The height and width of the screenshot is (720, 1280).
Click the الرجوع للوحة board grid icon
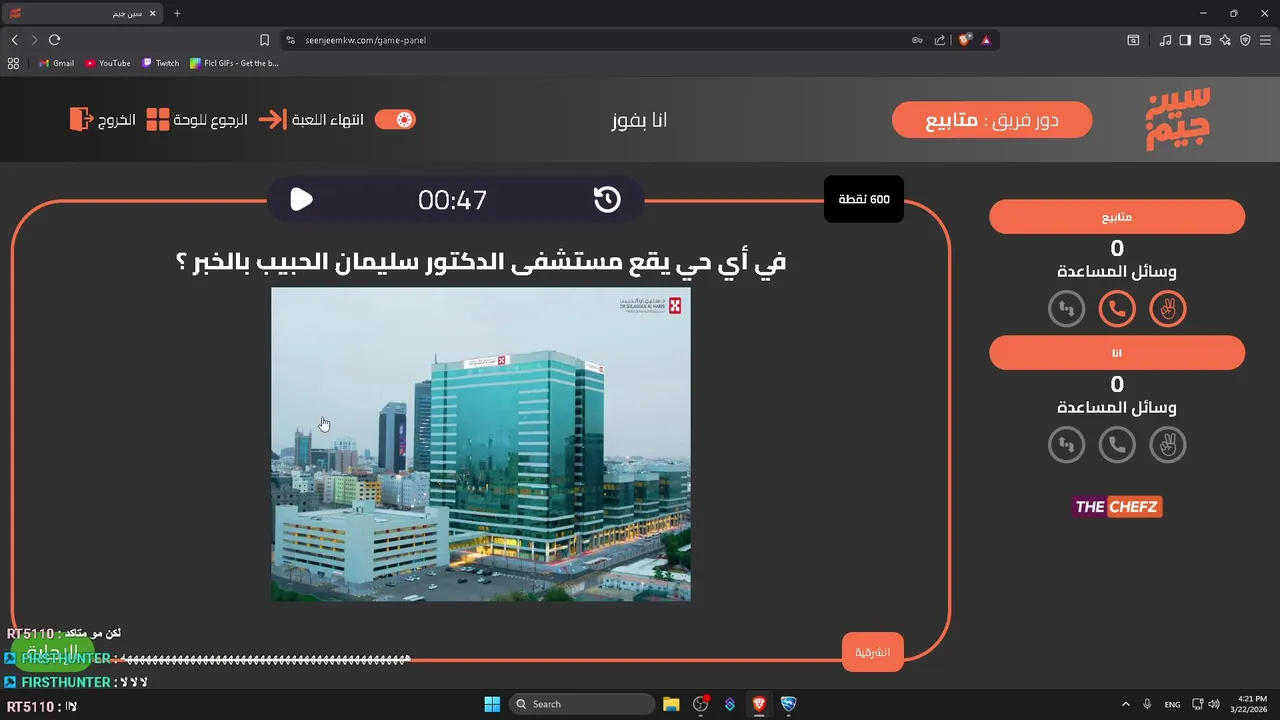(158, 119)
